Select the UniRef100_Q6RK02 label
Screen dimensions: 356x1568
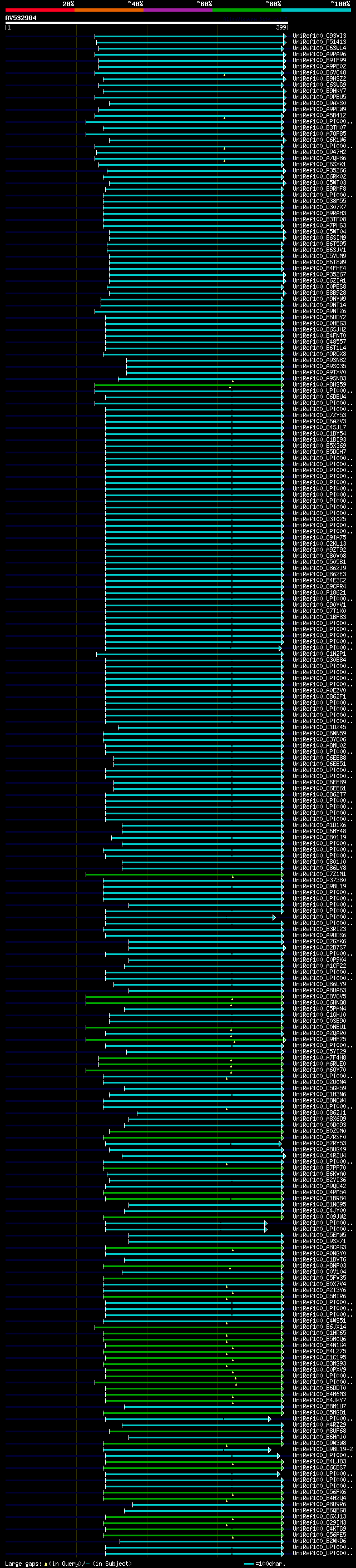(319, 176)
